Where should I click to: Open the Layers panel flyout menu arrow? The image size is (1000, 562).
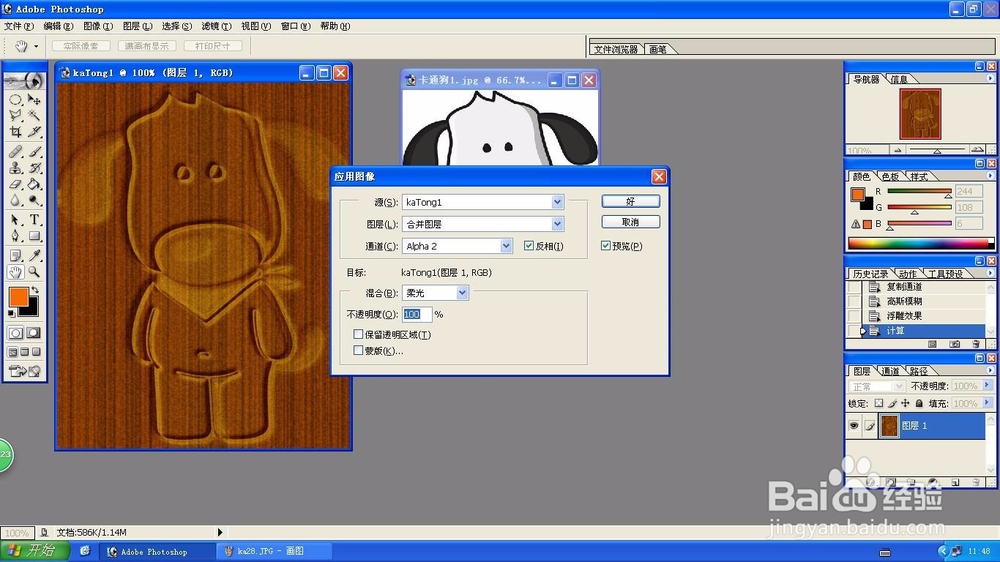(990, 371)
